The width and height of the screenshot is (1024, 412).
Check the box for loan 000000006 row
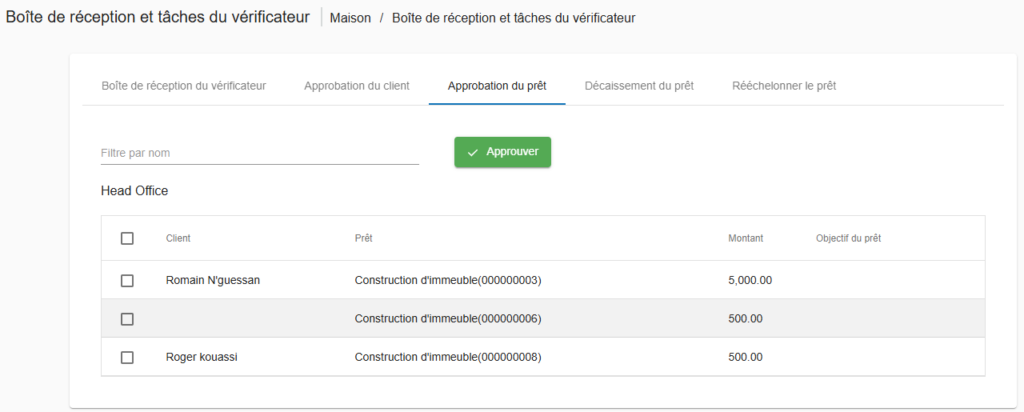click(127, 319)
